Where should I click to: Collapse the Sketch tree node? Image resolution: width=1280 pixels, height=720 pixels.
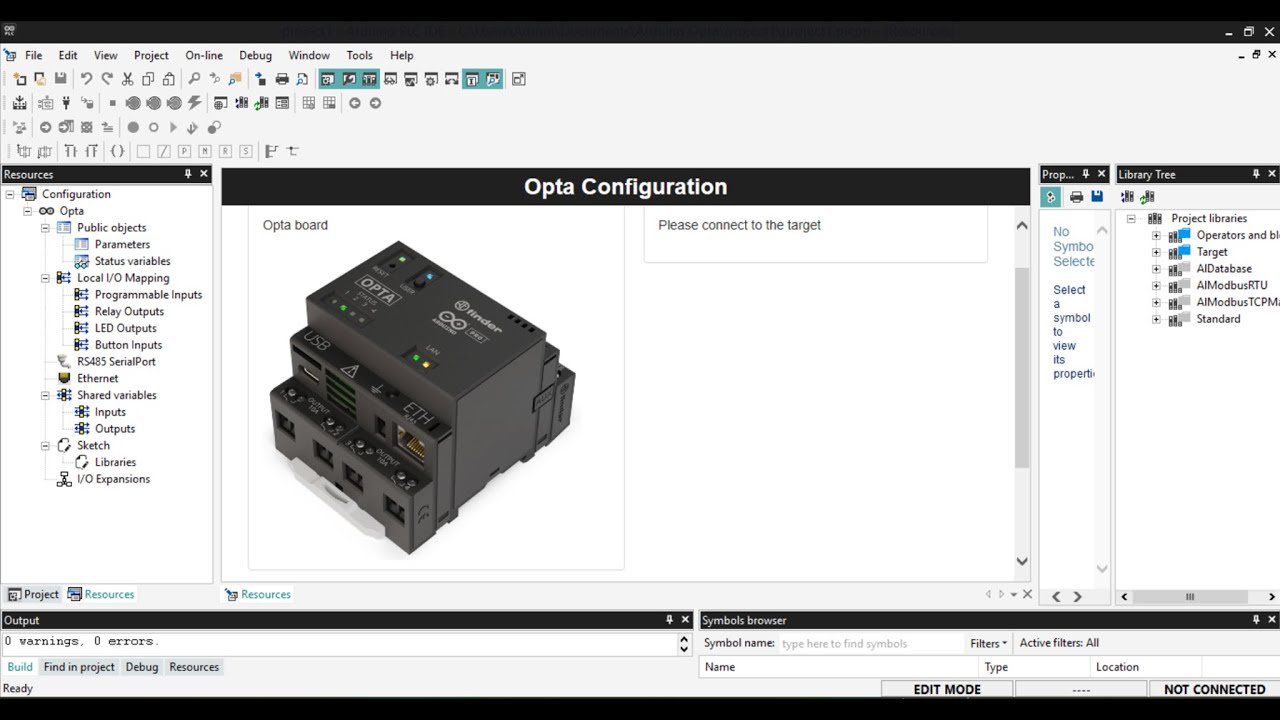[45, 445]
